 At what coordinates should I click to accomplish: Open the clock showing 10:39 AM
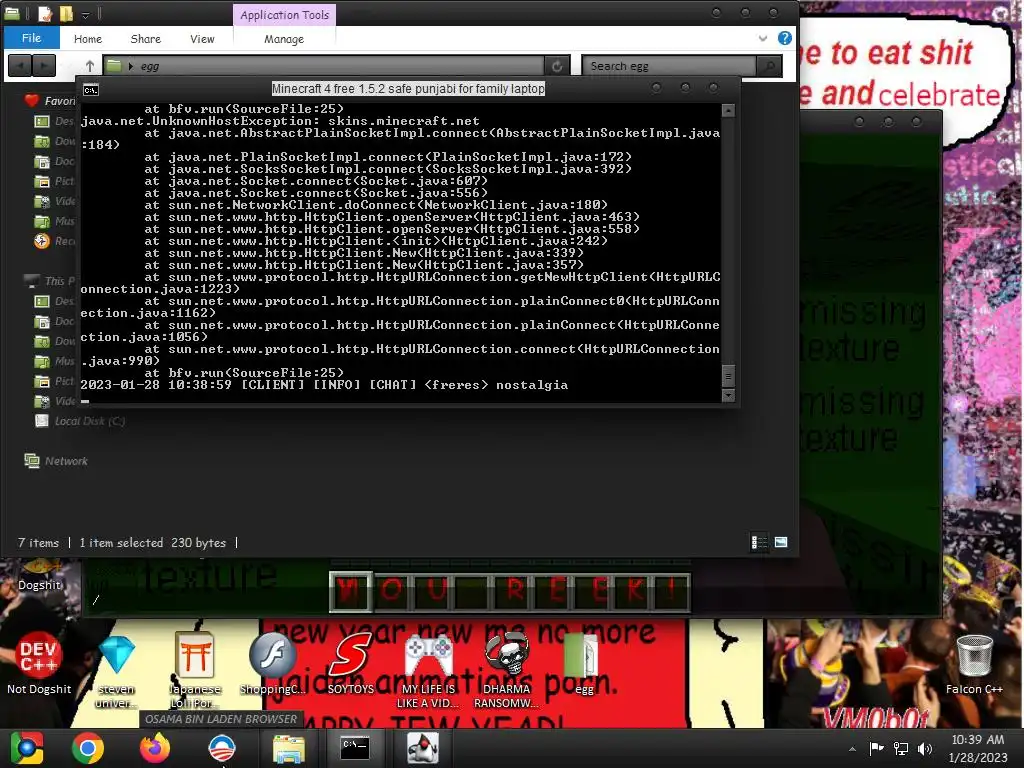coord(978,748)
